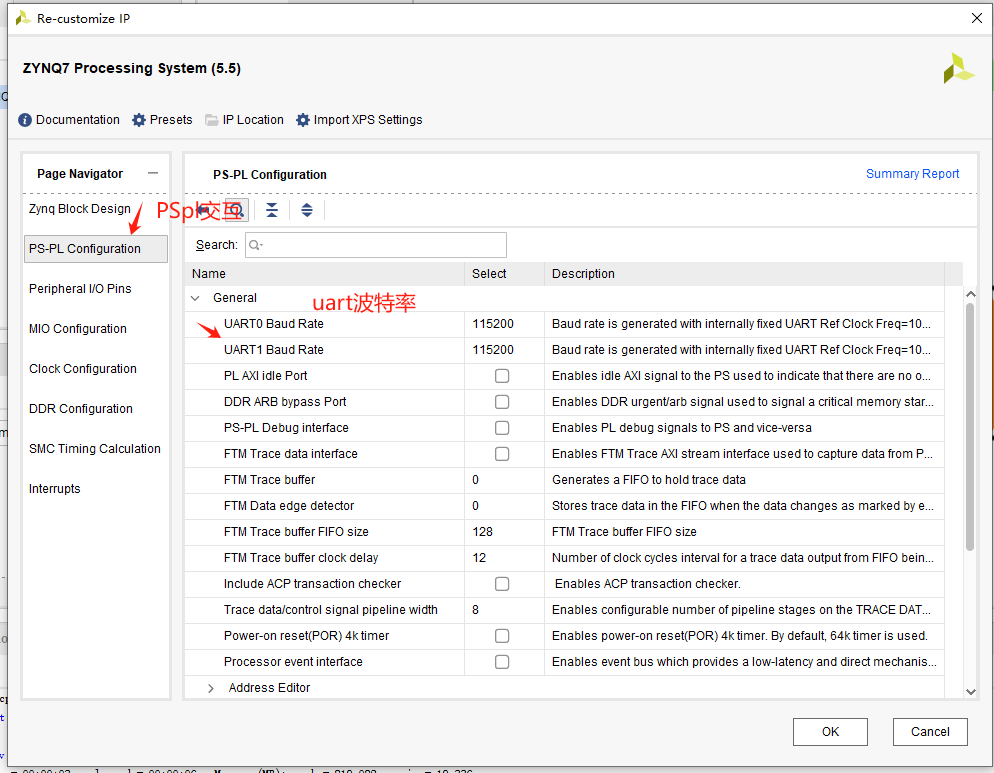
Task: Confirm the settings with the OK button
Action: pos(830,732)
